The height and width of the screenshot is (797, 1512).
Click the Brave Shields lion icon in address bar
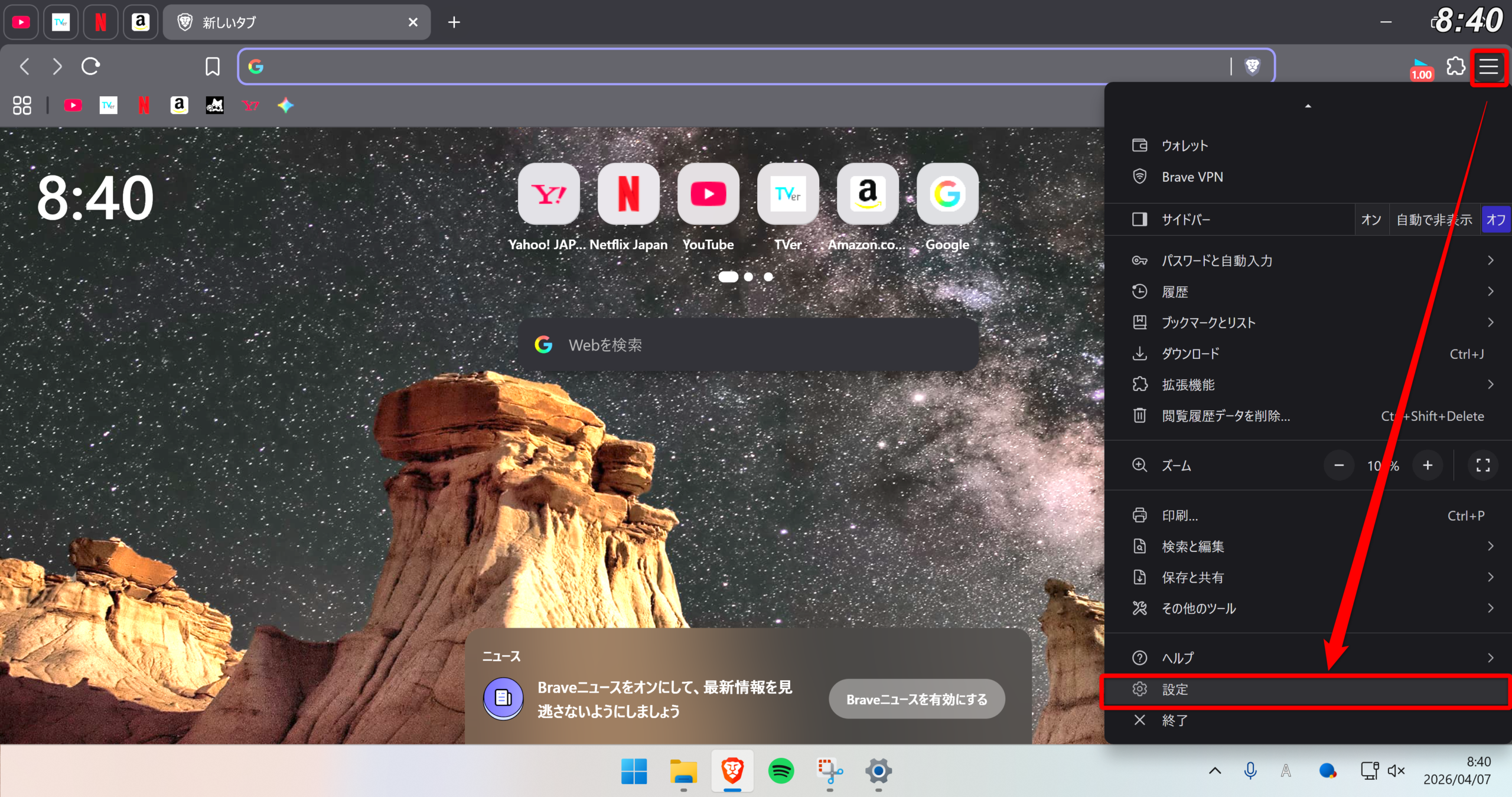[1252, 66]
